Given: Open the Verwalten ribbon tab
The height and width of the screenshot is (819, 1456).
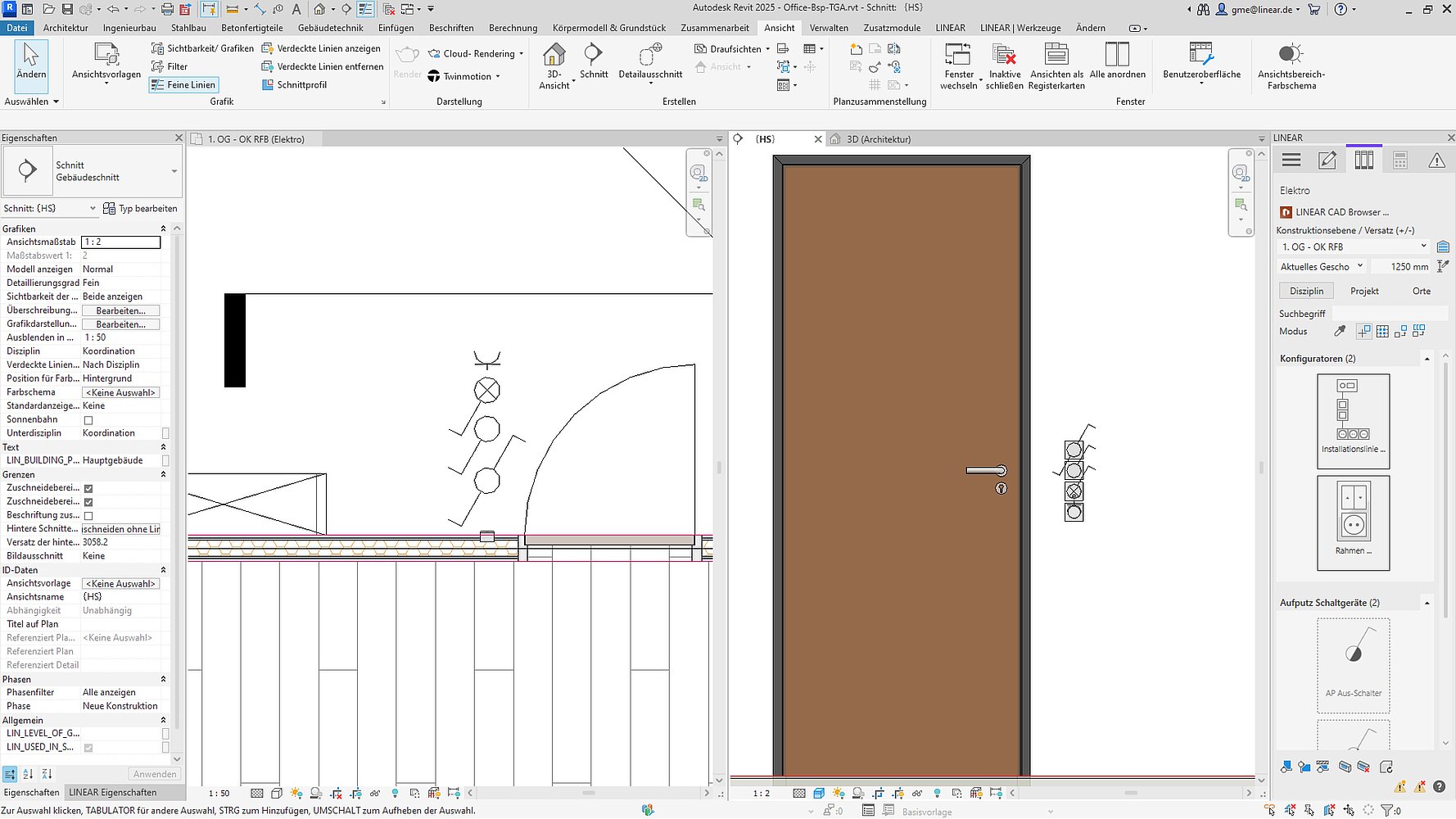Looking at the screenshot, I should [x=829, y=28].
